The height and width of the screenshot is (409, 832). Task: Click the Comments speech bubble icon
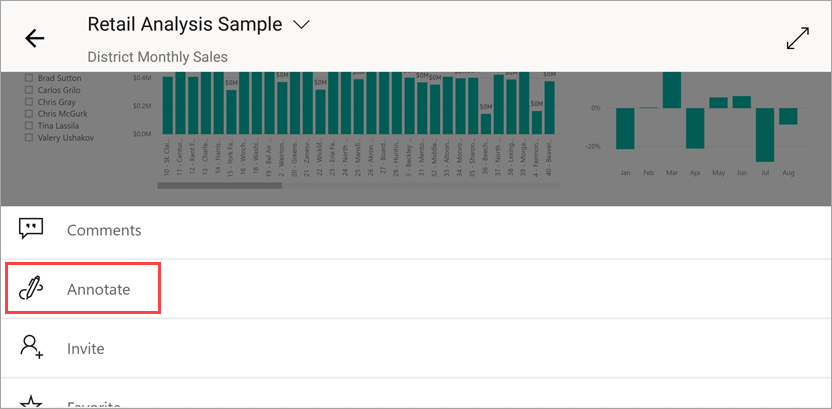(x=31, y=230)
